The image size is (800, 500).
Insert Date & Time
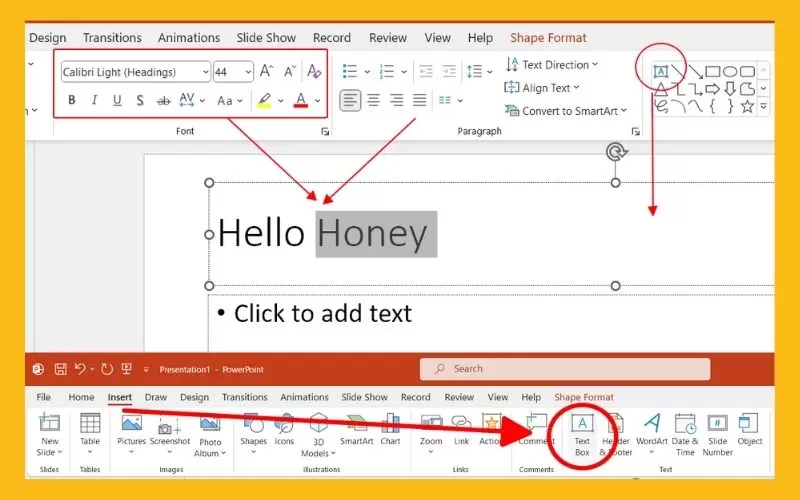(685, 435)
